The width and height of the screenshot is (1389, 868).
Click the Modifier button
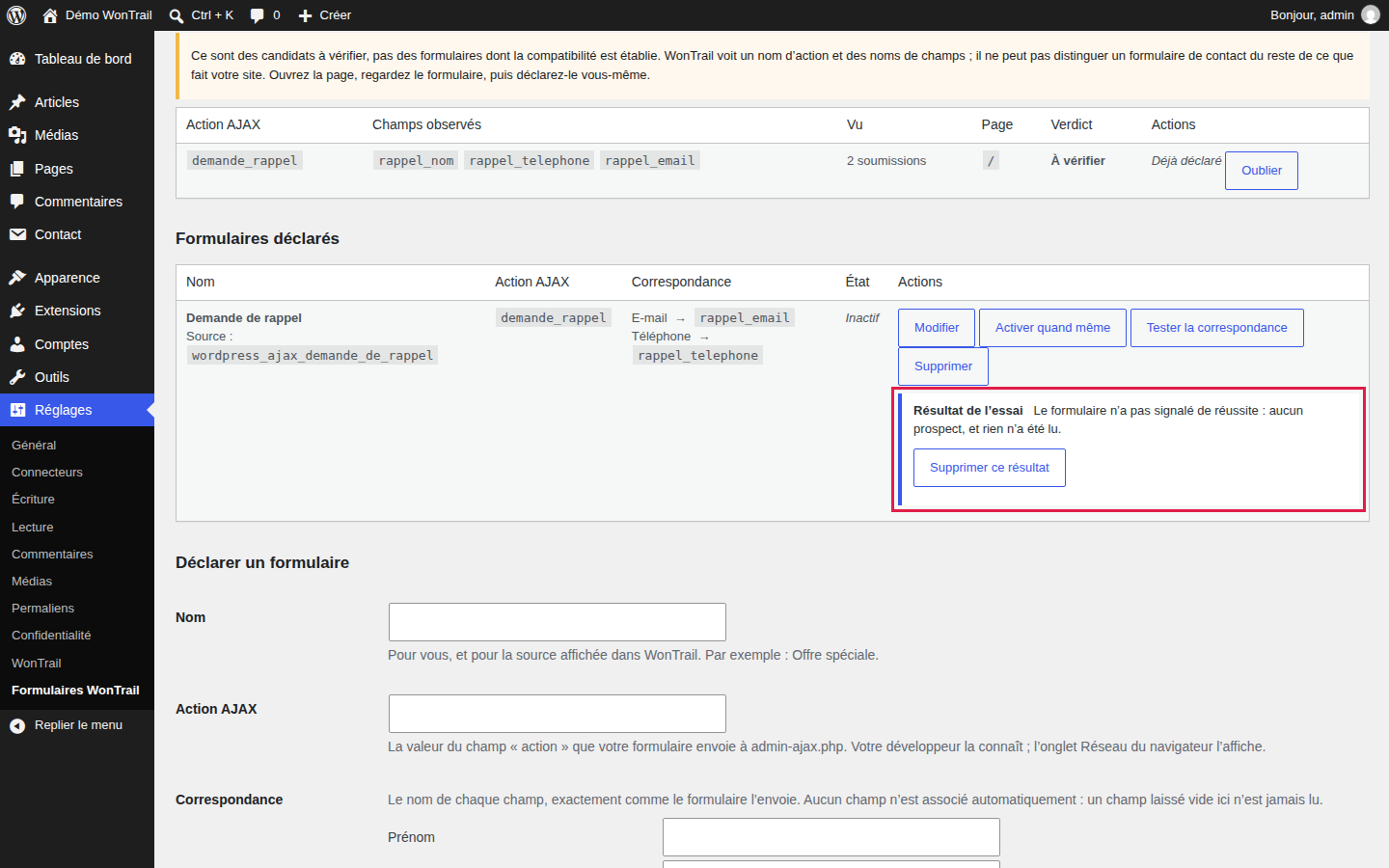(x=937, y=328)
